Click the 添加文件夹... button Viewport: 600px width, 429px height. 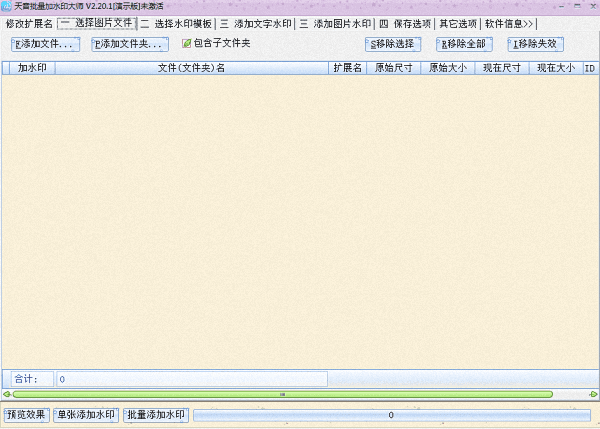[130, 44]
